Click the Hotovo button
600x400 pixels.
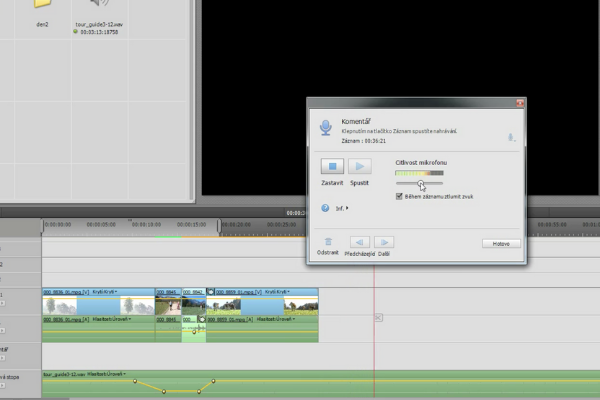501,244
